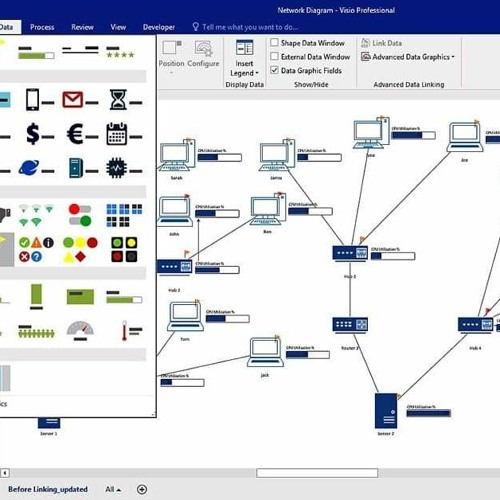Select the Hub 2 shape
Image resolution: width=500 pixels, height=500 pixels.
(x=174, y=267)
